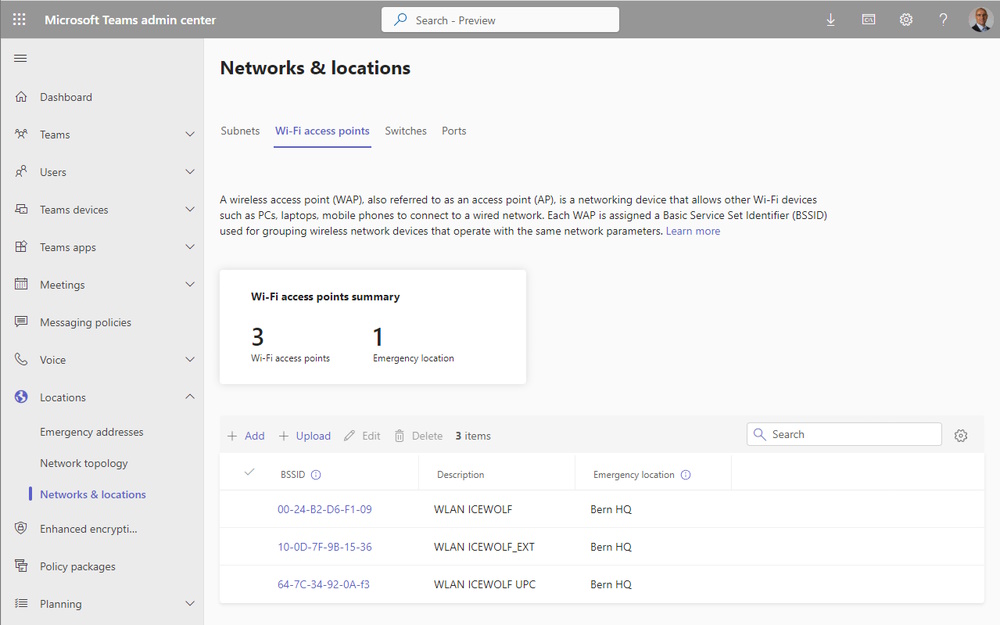Image resolution: width=1000 pixels, height=625 pixels.
Task: Click the magnifier icon in table search
Action: pos(760,434)
